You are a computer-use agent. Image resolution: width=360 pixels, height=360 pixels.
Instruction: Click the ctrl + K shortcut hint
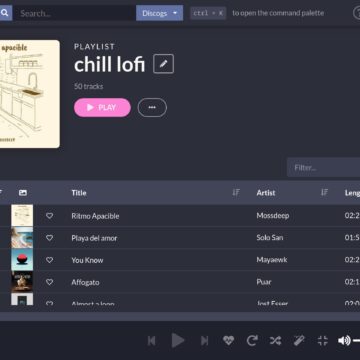(208, 13)
